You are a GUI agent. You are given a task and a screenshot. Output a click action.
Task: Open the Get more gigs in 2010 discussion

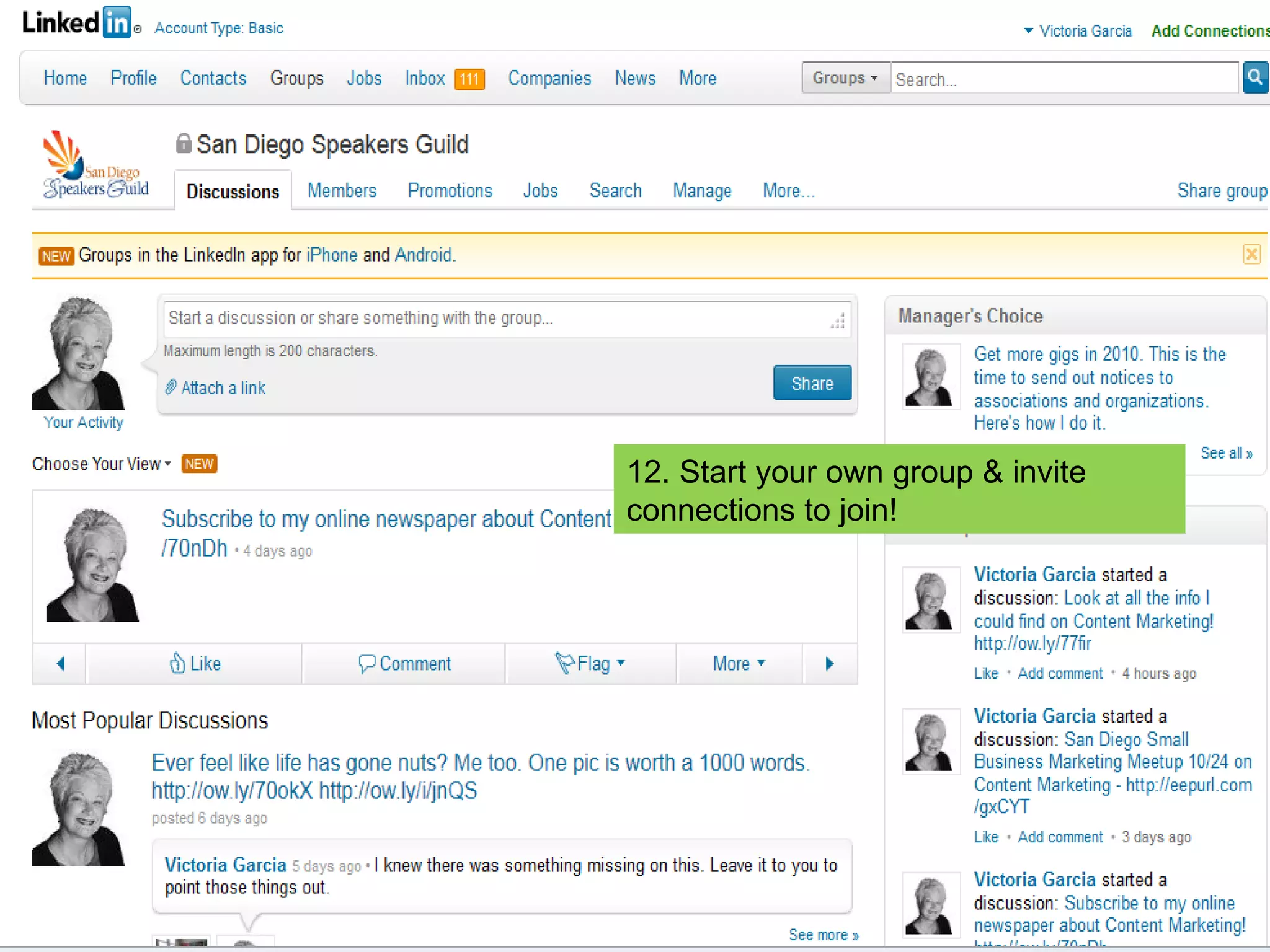[x=1099, y=389]
